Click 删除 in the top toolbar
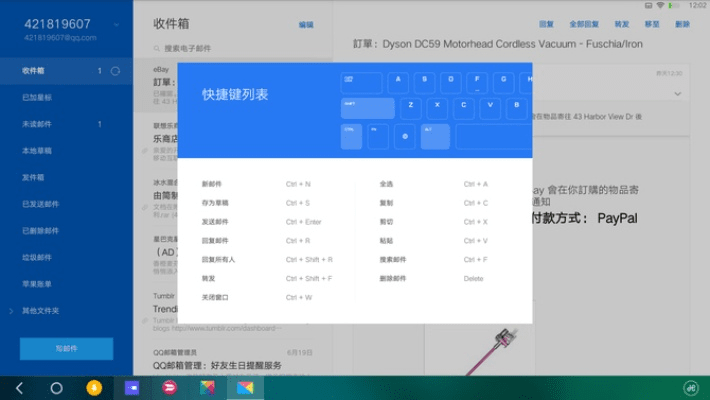Image resolution: width=710 pixels, height=400 pixels. (682, 24)
